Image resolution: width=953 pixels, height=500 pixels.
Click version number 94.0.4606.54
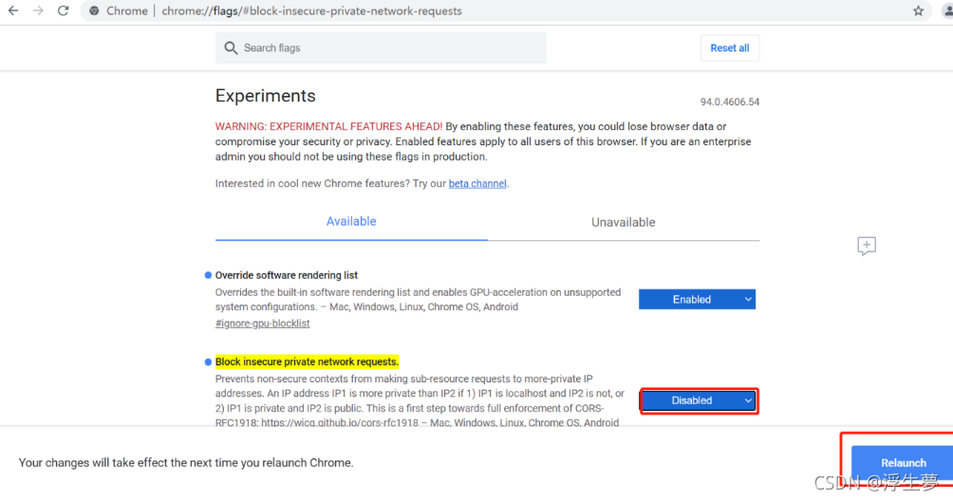[x=729, y=102]
